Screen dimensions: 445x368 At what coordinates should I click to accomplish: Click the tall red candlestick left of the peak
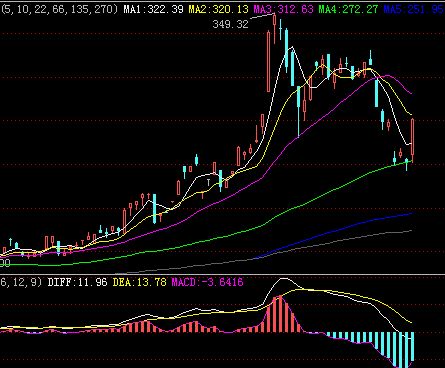(269, 61)
